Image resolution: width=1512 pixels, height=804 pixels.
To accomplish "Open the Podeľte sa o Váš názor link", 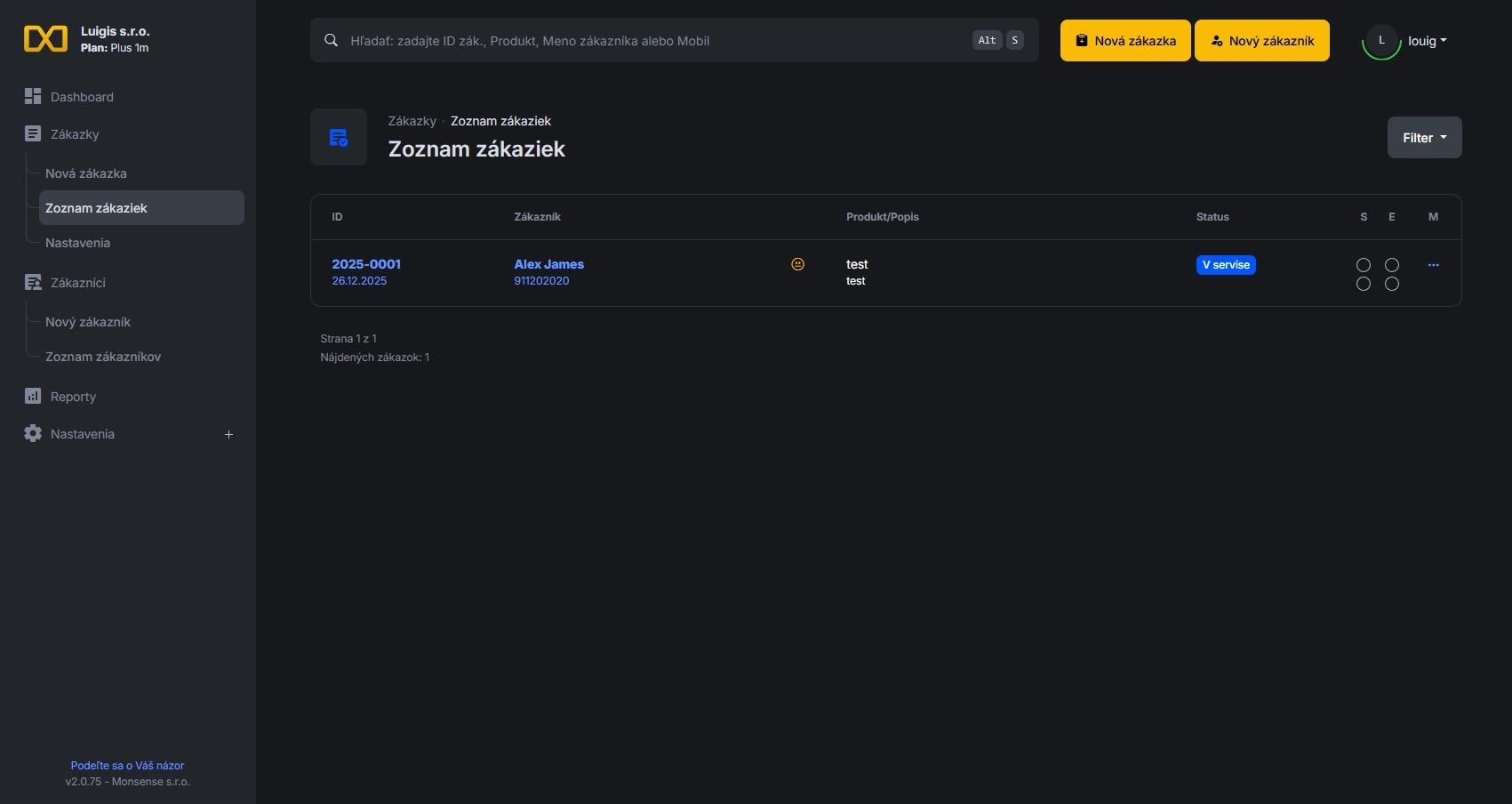I will click(x=127, y=765).
